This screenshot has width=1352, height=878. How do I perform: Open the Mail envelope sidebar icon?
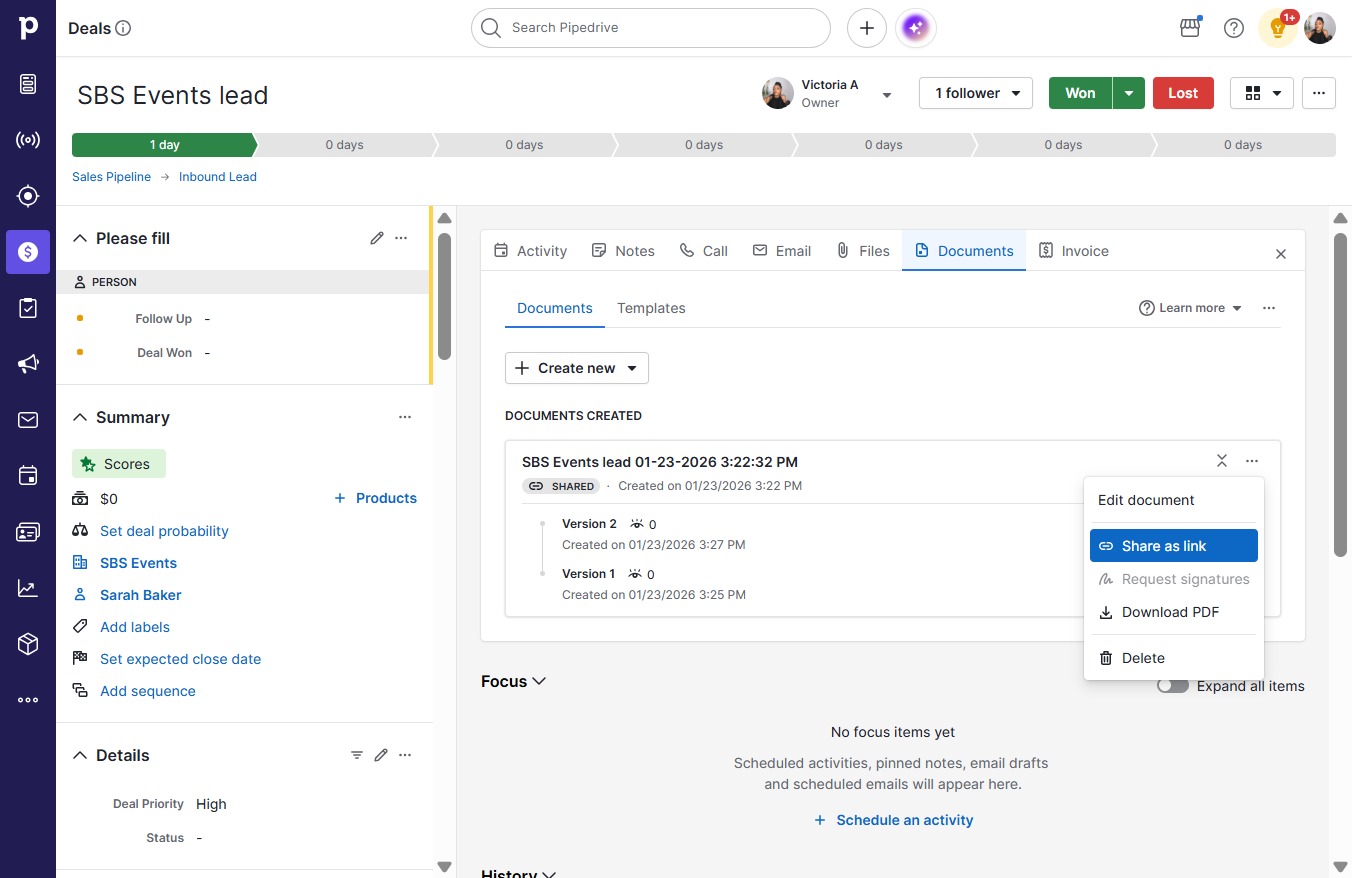28,420
